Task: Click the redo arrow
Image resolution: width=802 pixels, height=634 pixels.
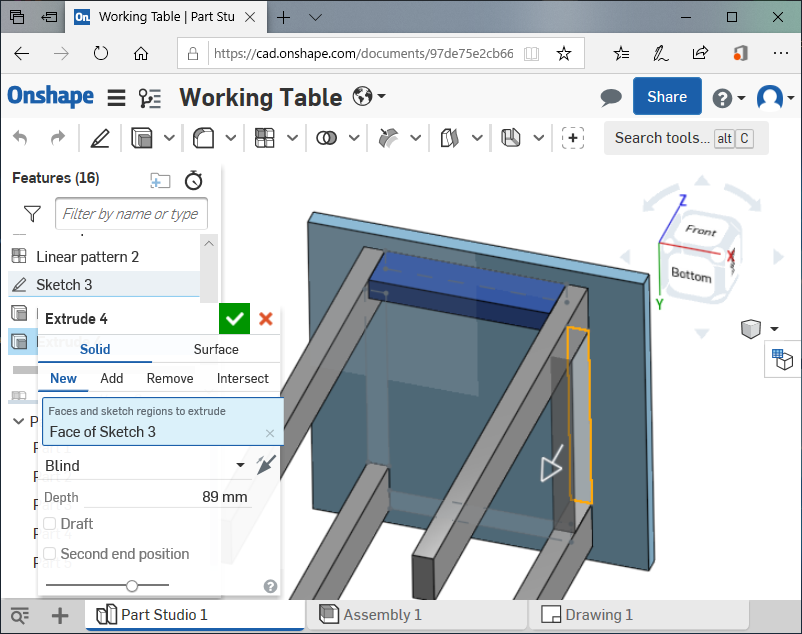Action: (58, 138)
